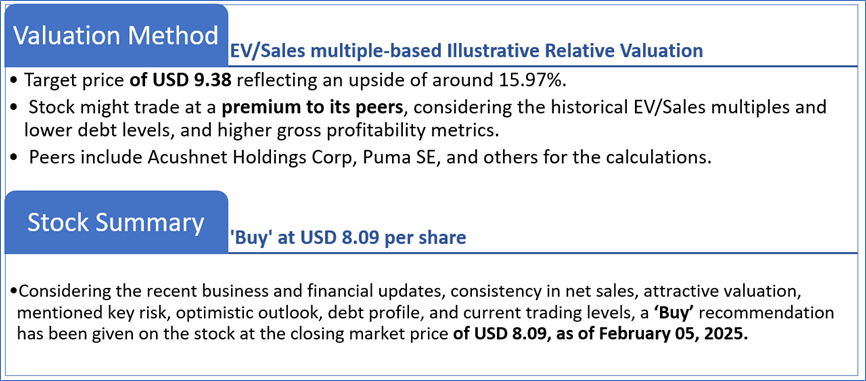Click the bullet before 'Target price'
The width and height of the screenshot is (866, 381).
pos(14,81)
